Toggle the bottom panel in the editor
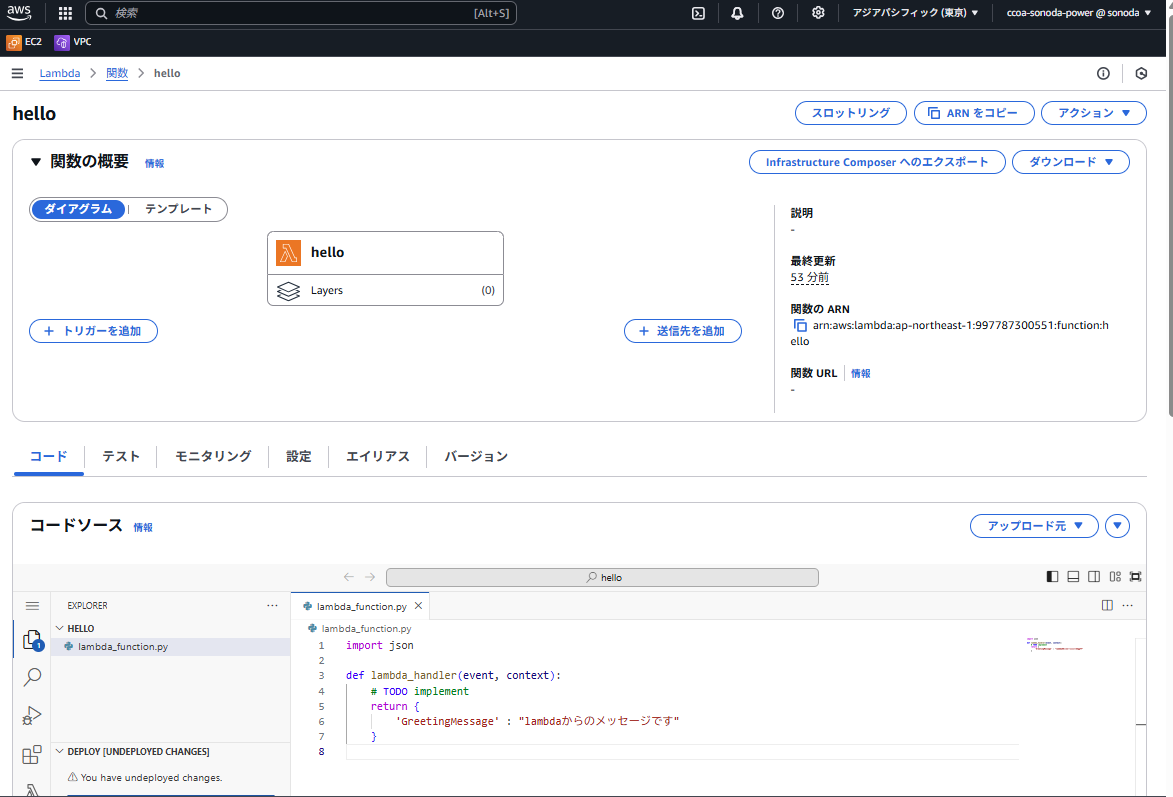This screenshot has height=797, width=1173. (x=1072, y=576)
